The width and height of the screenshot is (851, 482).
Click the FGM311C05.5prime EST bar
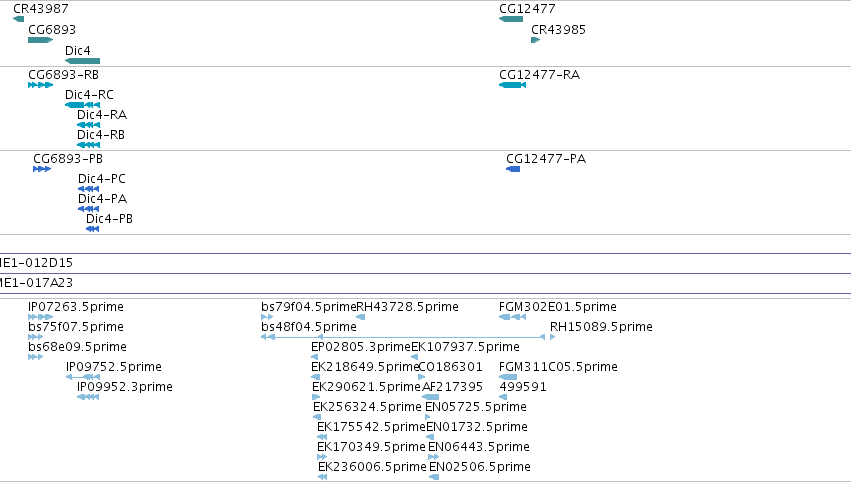[x=508, y=377]
